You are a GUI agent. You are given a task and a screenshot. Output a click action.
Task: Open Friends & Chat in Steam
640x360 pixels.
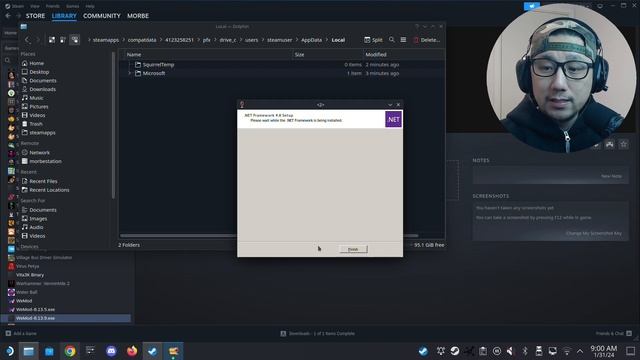pos(613,333)
